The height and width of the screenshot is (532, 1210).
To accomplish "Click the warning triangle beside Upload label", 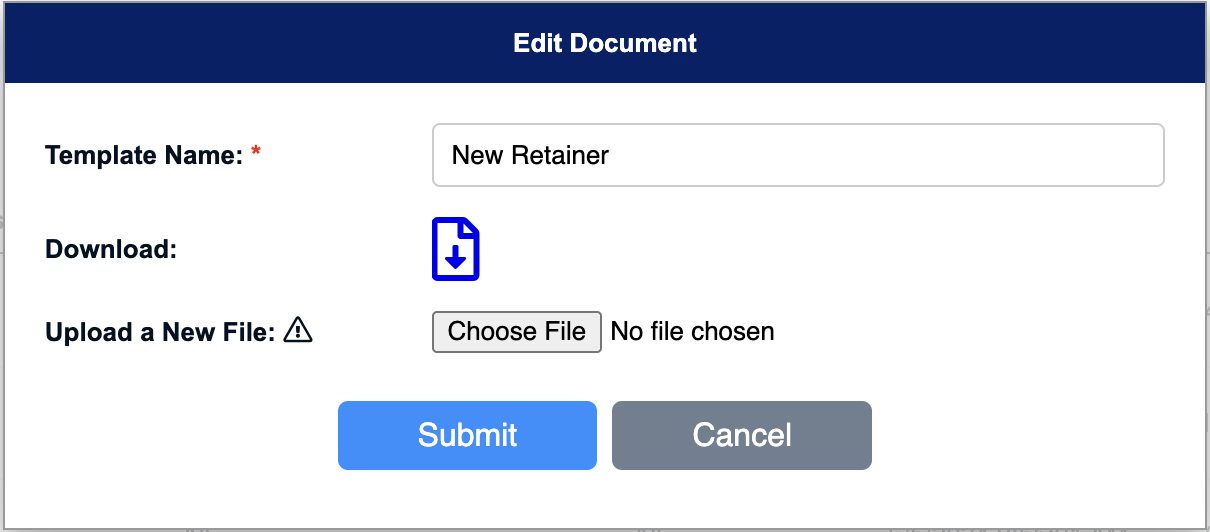I will click(298, 329).
